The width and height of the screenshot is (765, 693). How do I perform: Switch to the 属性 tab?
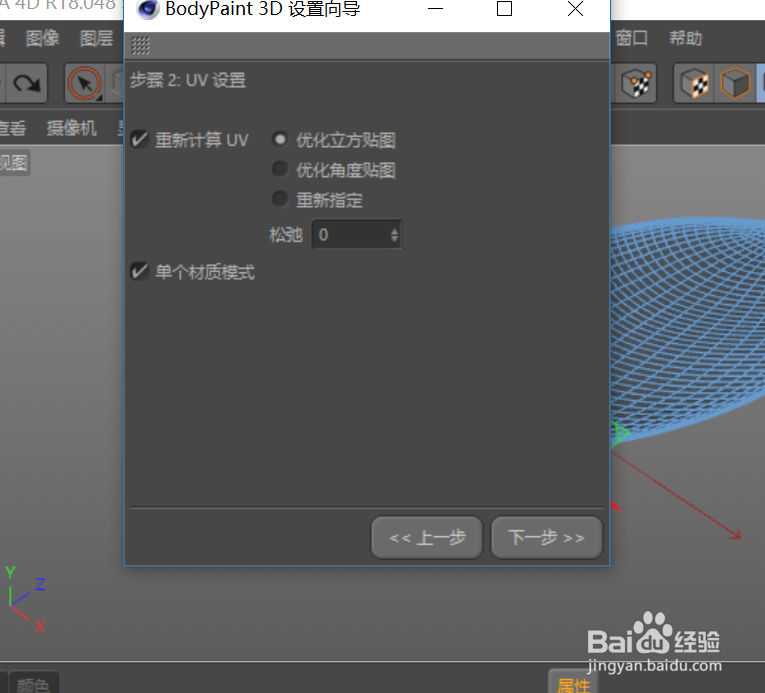[x=574, y=684]
